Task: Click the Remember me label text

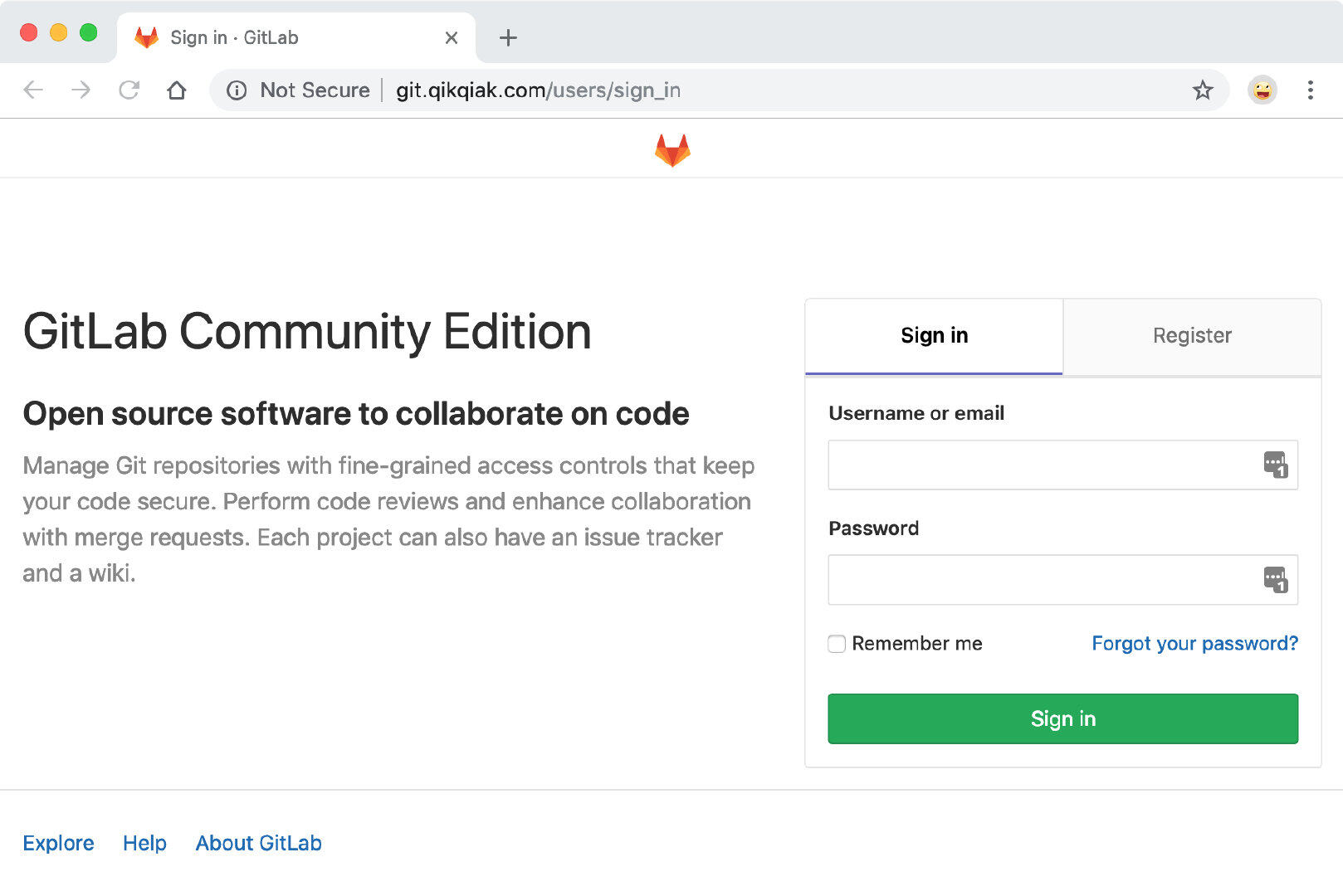Action: [x=916, y=644]
